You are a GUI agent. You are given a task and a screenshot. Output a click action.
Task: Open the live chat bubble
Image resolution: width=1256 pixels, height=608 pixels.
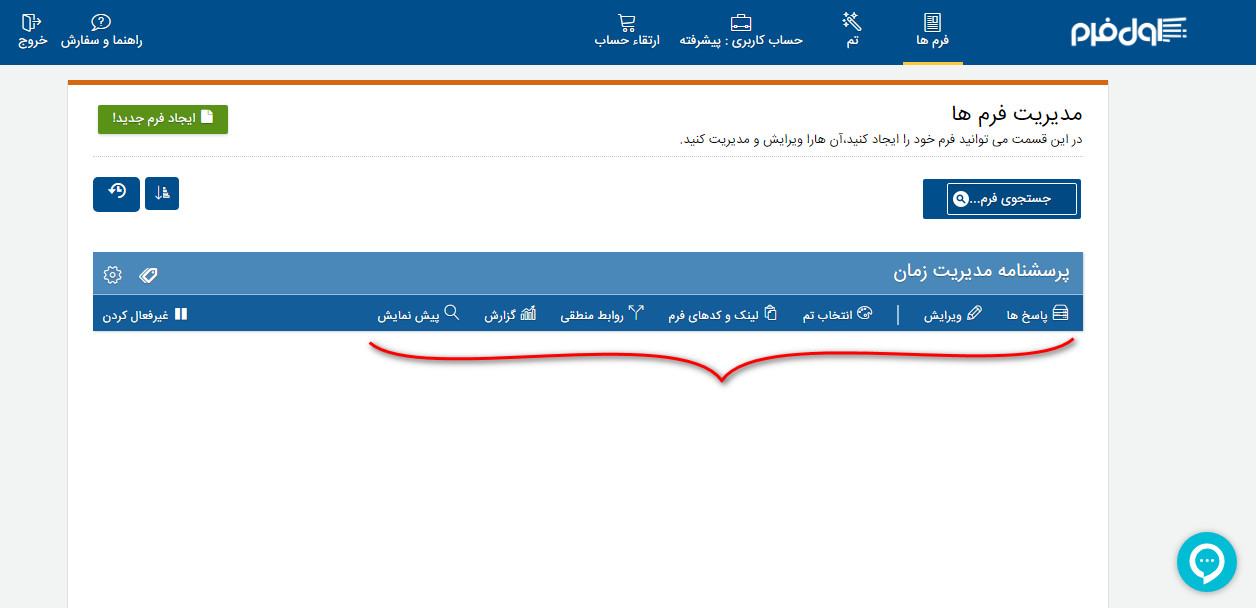(1207, 562)
